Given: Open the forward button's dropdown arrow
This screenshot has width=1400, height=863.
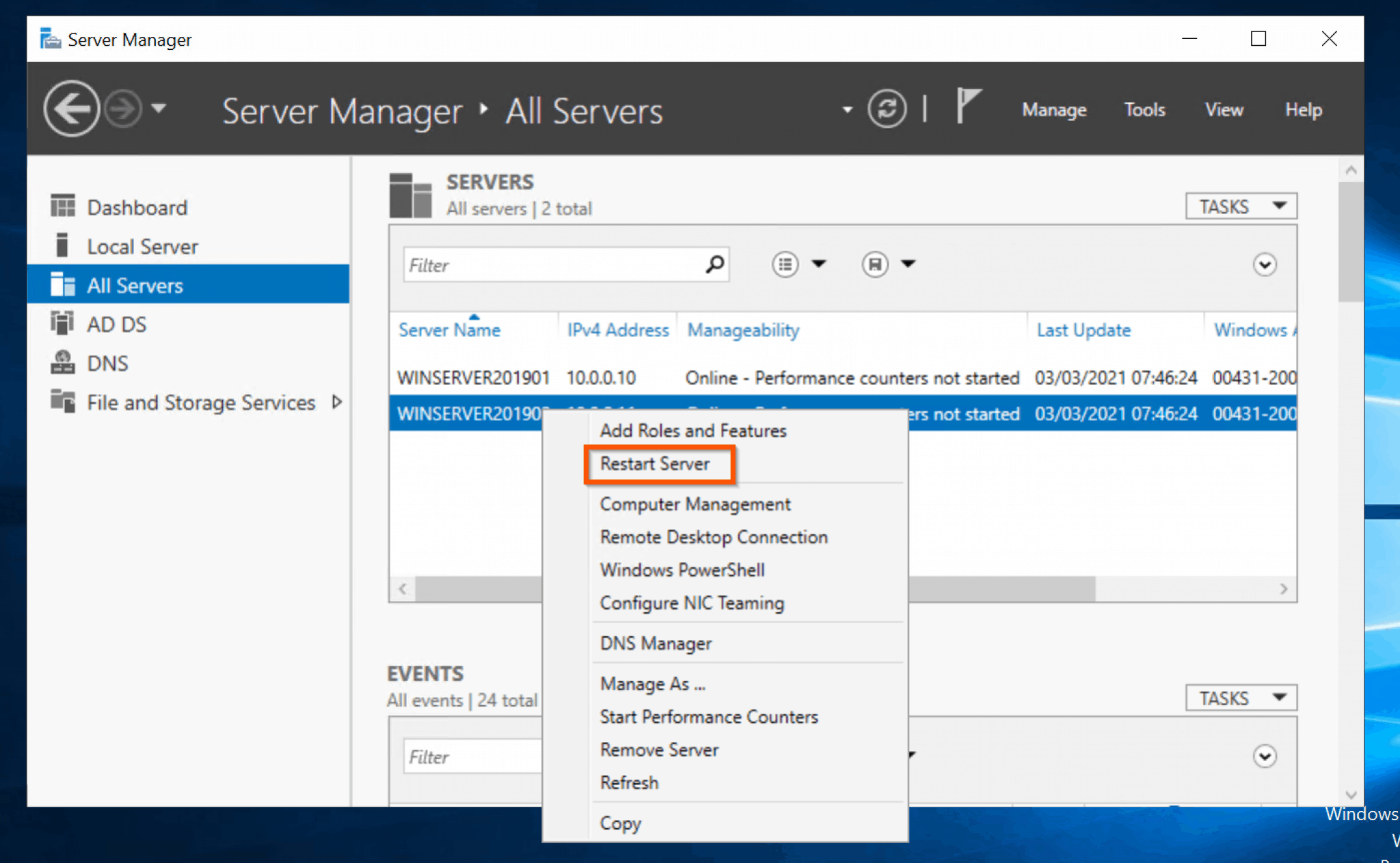Looking at the screenshot, I should coord(159,108).
